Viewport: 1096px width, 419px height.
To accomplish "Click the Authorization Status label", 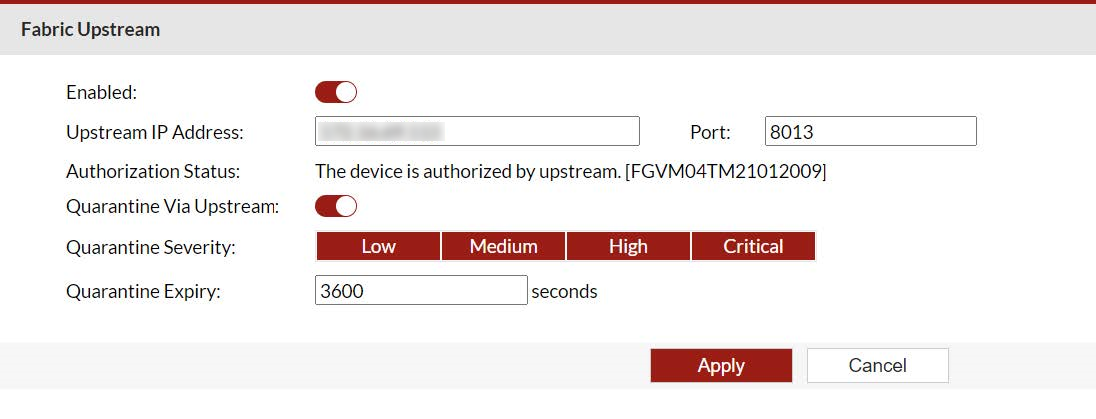I will [153, 171].
